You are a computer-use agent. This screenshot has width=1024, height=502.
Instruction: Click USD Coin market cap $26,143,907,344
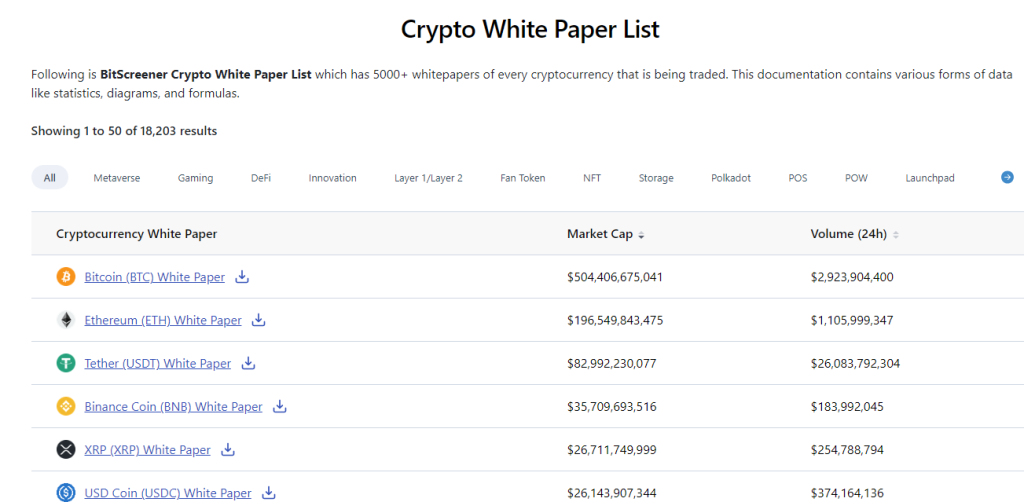611,493
